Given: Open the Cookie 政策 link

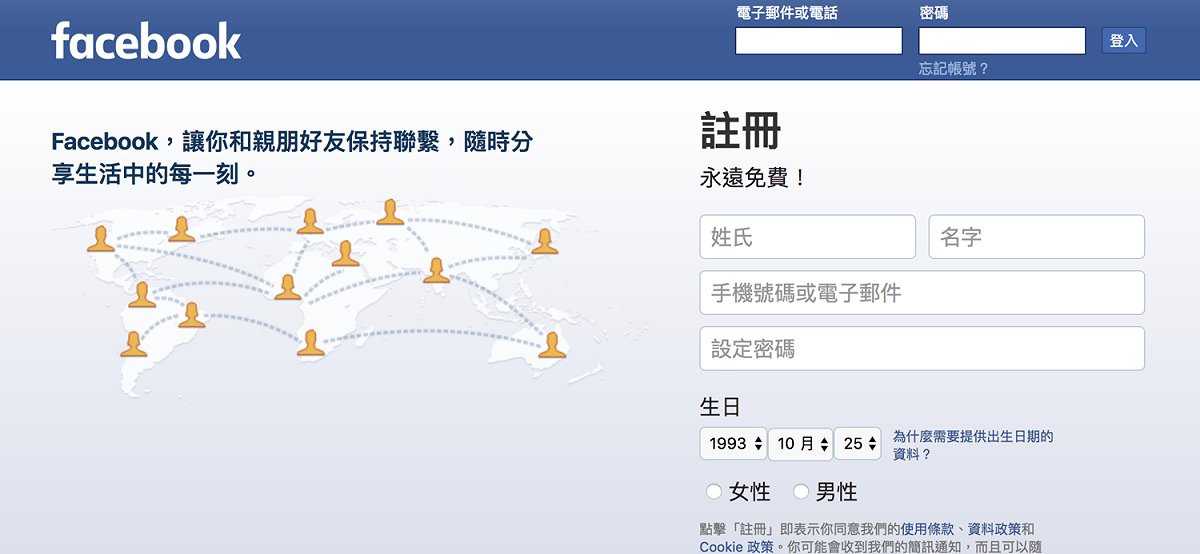Looking at the screenshot, I should point(737,547).
